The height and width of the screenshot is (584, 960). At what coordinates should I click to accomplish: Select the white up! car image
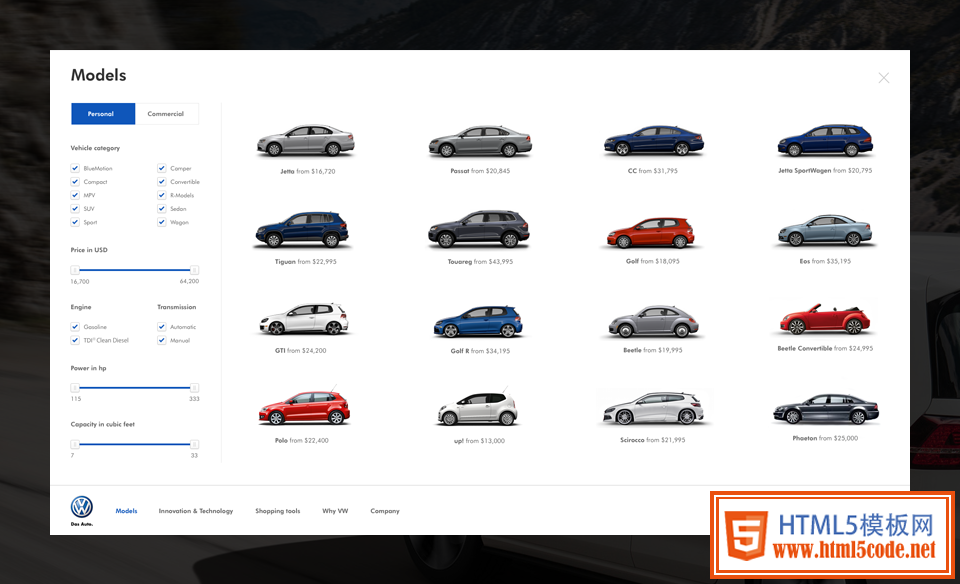click(478, 408)
